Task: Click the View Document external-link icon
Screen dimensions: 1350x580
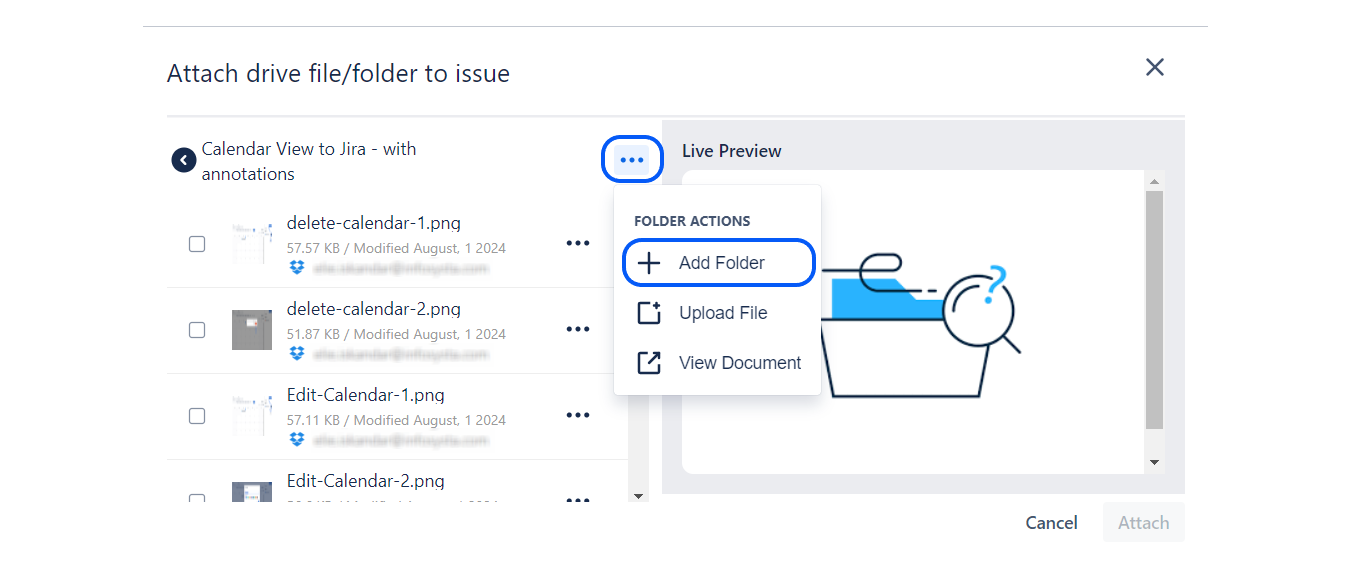Action: [x=649, y=363]
